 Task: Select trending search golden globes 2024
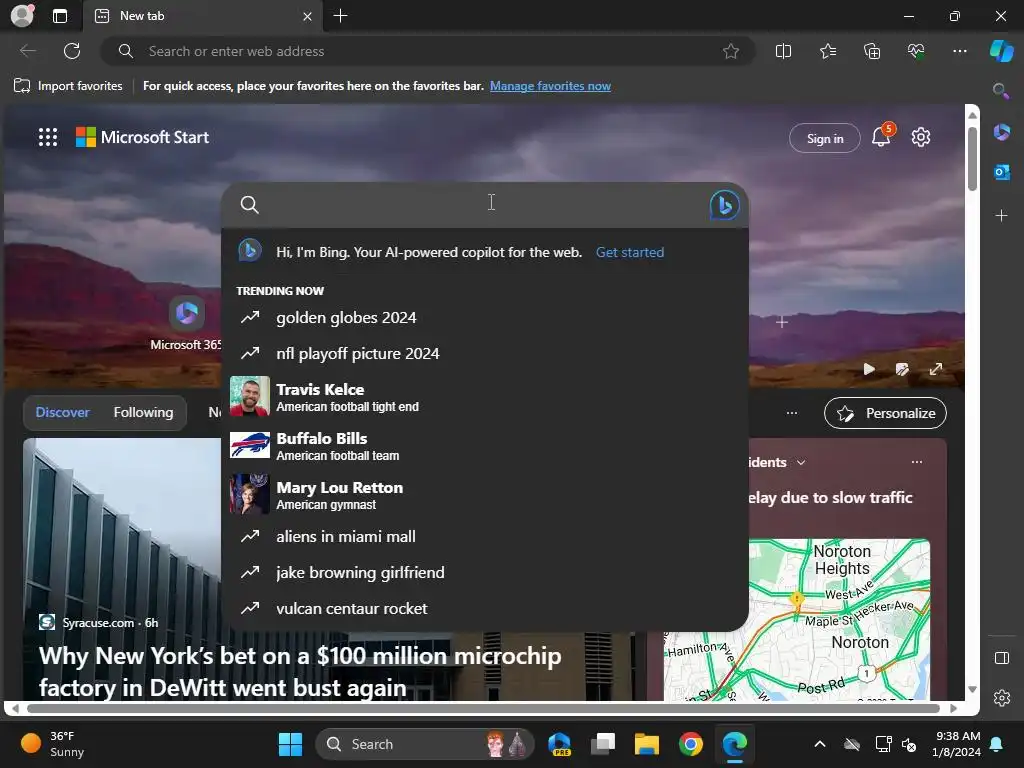tap(485, 317)
